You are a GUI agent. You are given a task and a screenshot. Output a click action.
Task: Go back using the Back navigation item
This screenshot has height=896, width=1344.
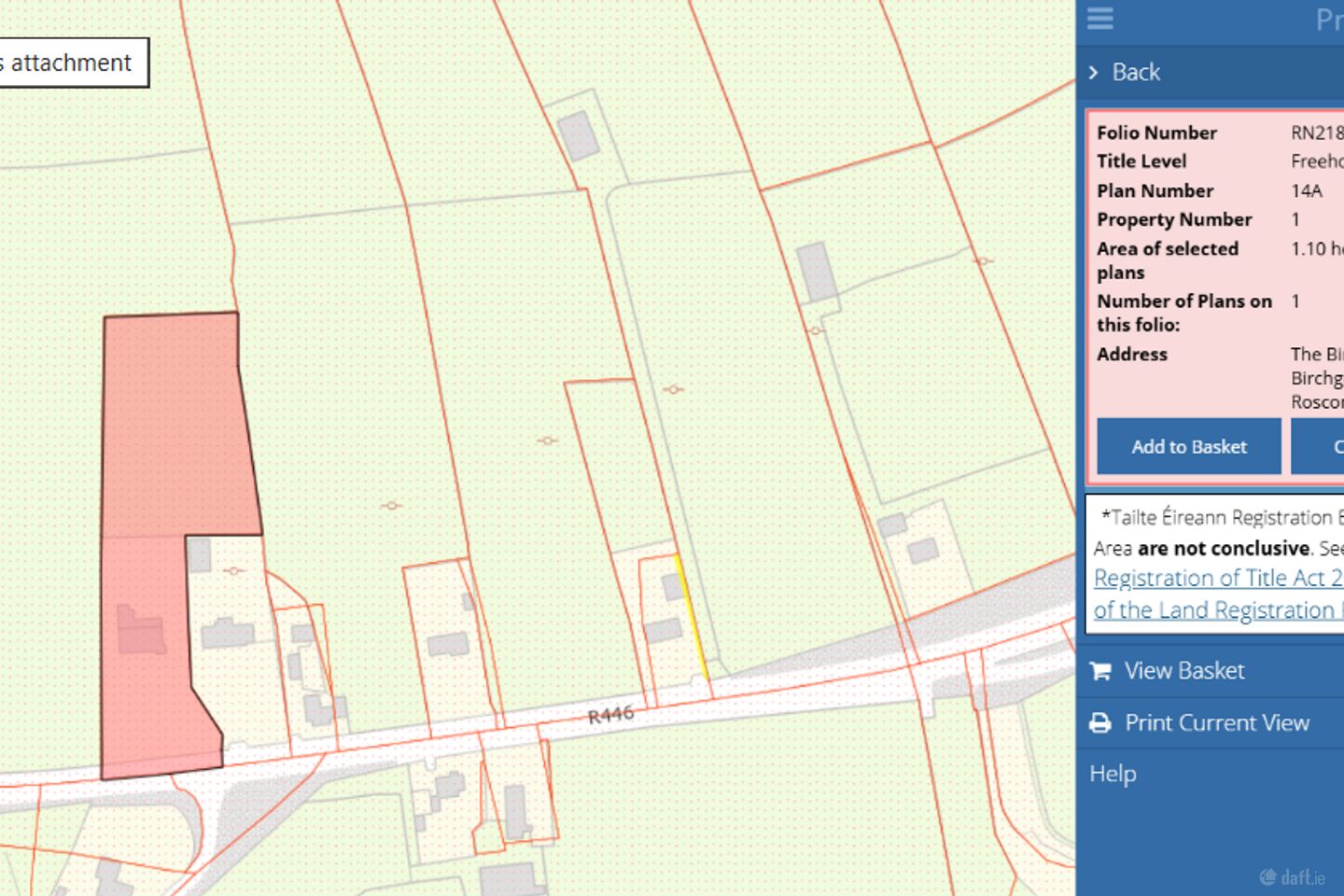(x=1135, y=71)
